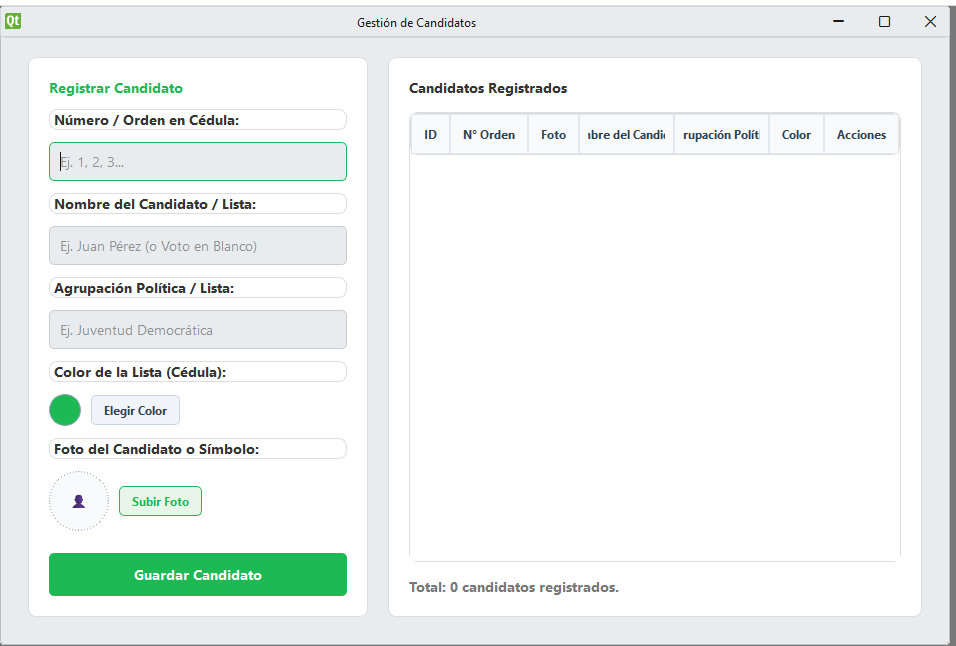
Task: Maximize the Gestión de Candidatos window
Action: coord(885,21)
